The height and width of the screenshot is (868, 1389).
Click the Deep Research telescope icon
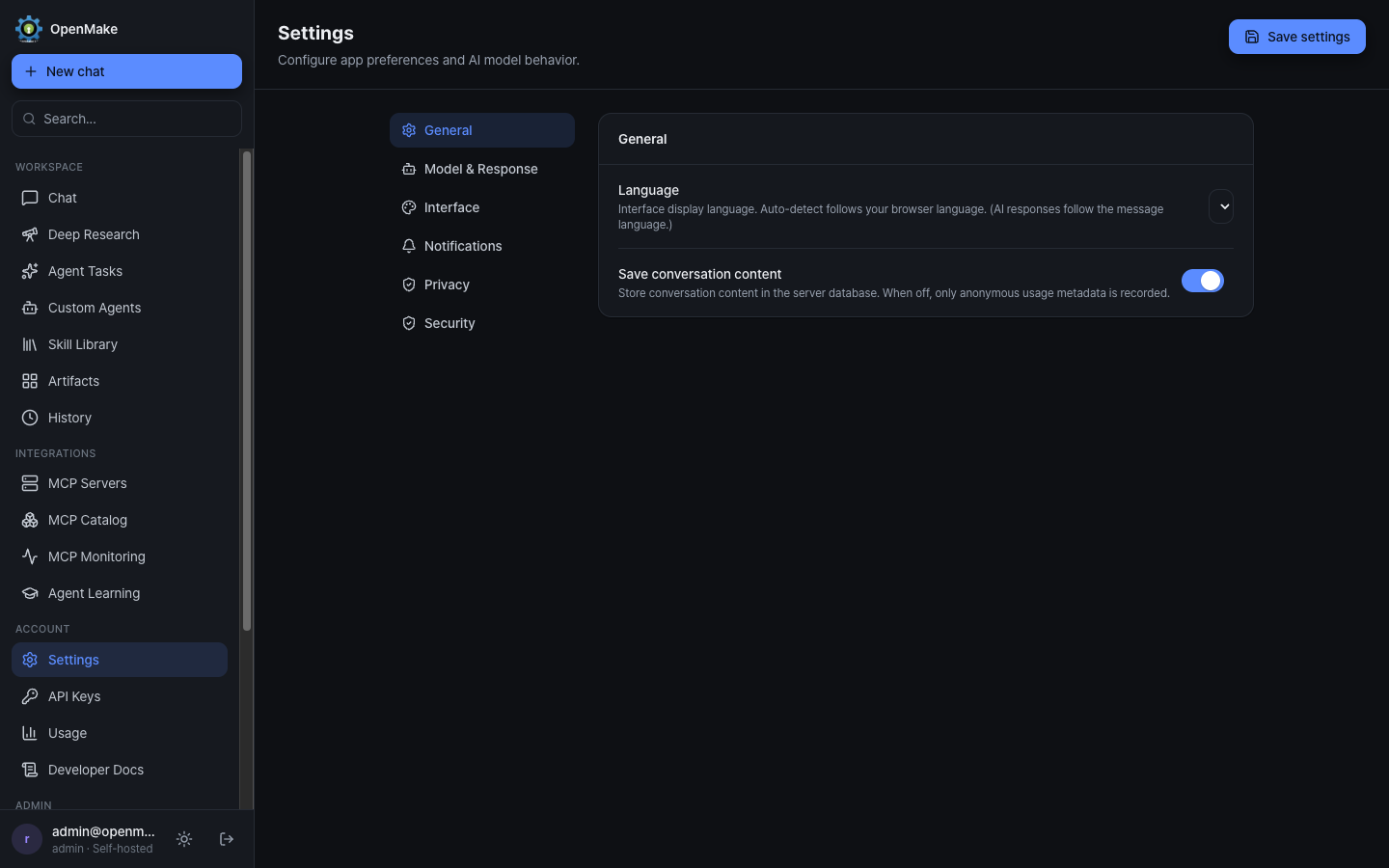pyautogui.click(x=30, y=234)
